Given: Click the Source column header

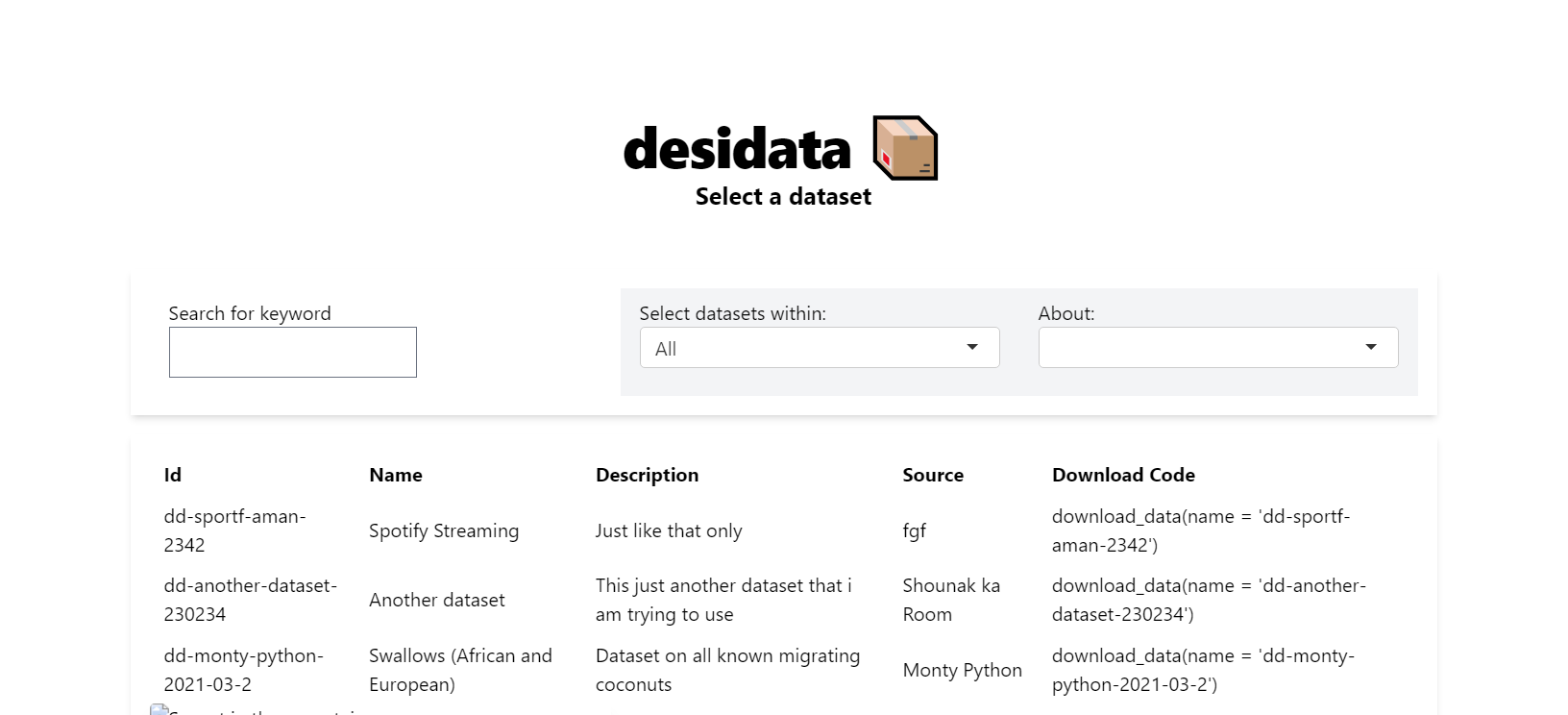Looking at the screenshot, I should (933, 475).
